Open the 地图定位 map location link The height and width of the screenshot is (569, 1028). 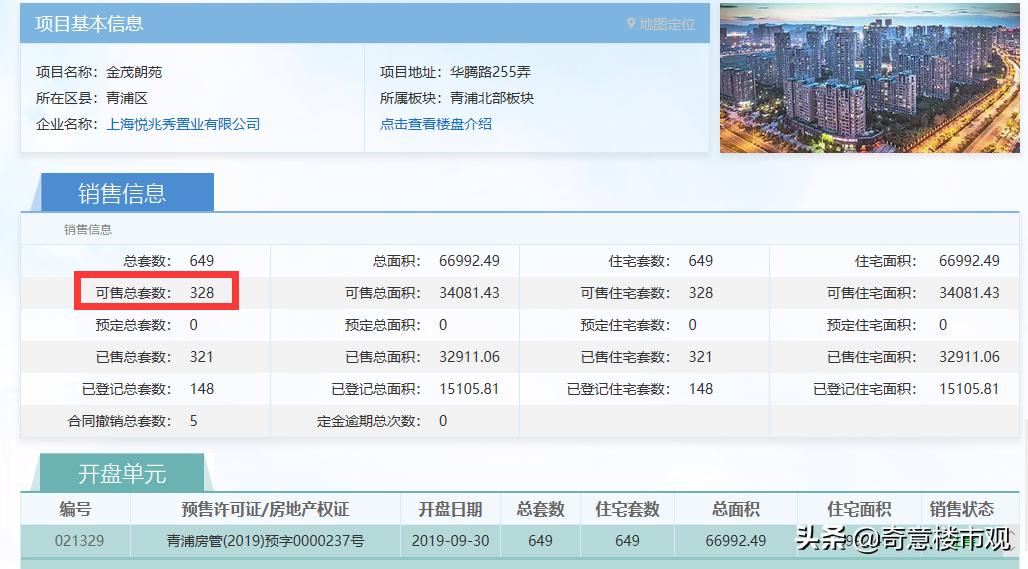(667, 24)
